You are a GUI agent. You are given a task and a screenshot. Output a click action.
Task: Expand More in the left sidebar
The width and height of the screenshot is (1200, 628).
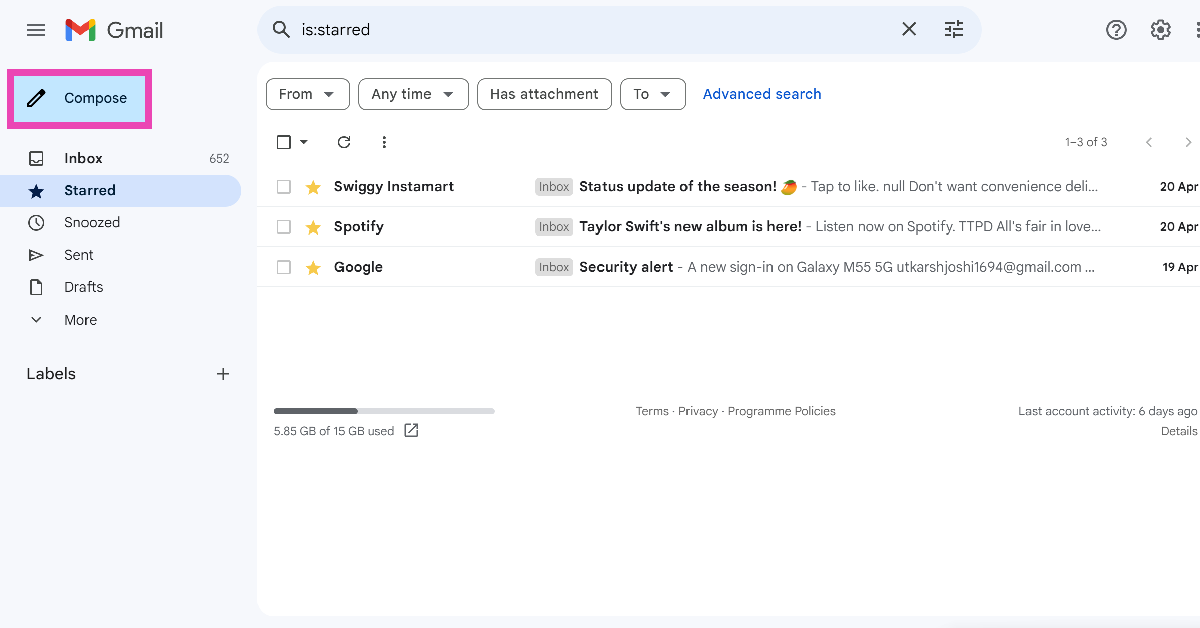80,320
